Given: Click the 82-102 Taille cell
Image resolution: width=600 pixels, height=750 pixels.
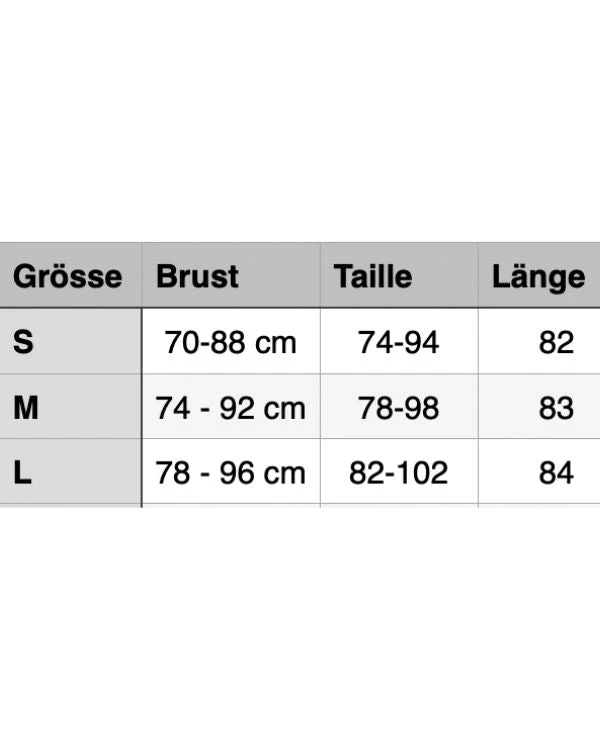Looking at the screenshot, I should click(398, 473).
